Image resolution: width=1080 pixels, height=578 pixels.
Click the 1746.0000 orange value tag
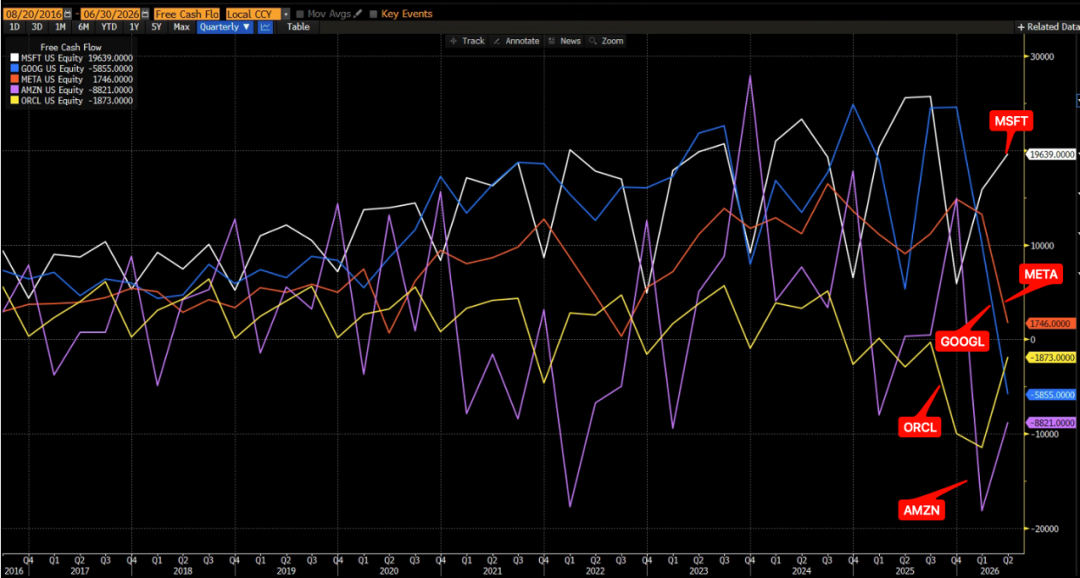1051,323
